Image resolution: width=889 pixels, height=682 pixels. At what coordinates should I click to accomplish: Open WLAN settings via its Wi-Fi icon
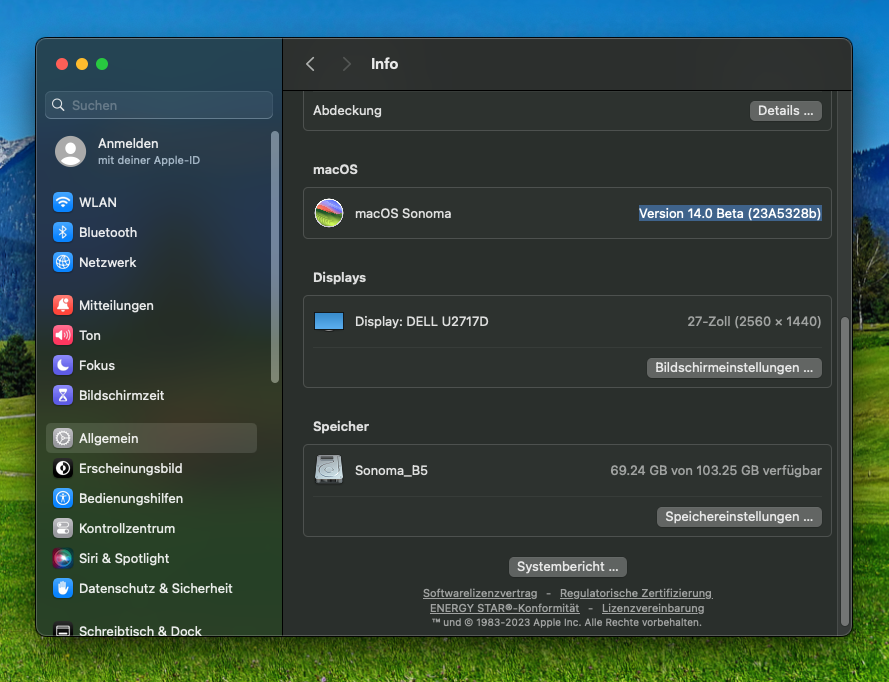pos(63,202)
